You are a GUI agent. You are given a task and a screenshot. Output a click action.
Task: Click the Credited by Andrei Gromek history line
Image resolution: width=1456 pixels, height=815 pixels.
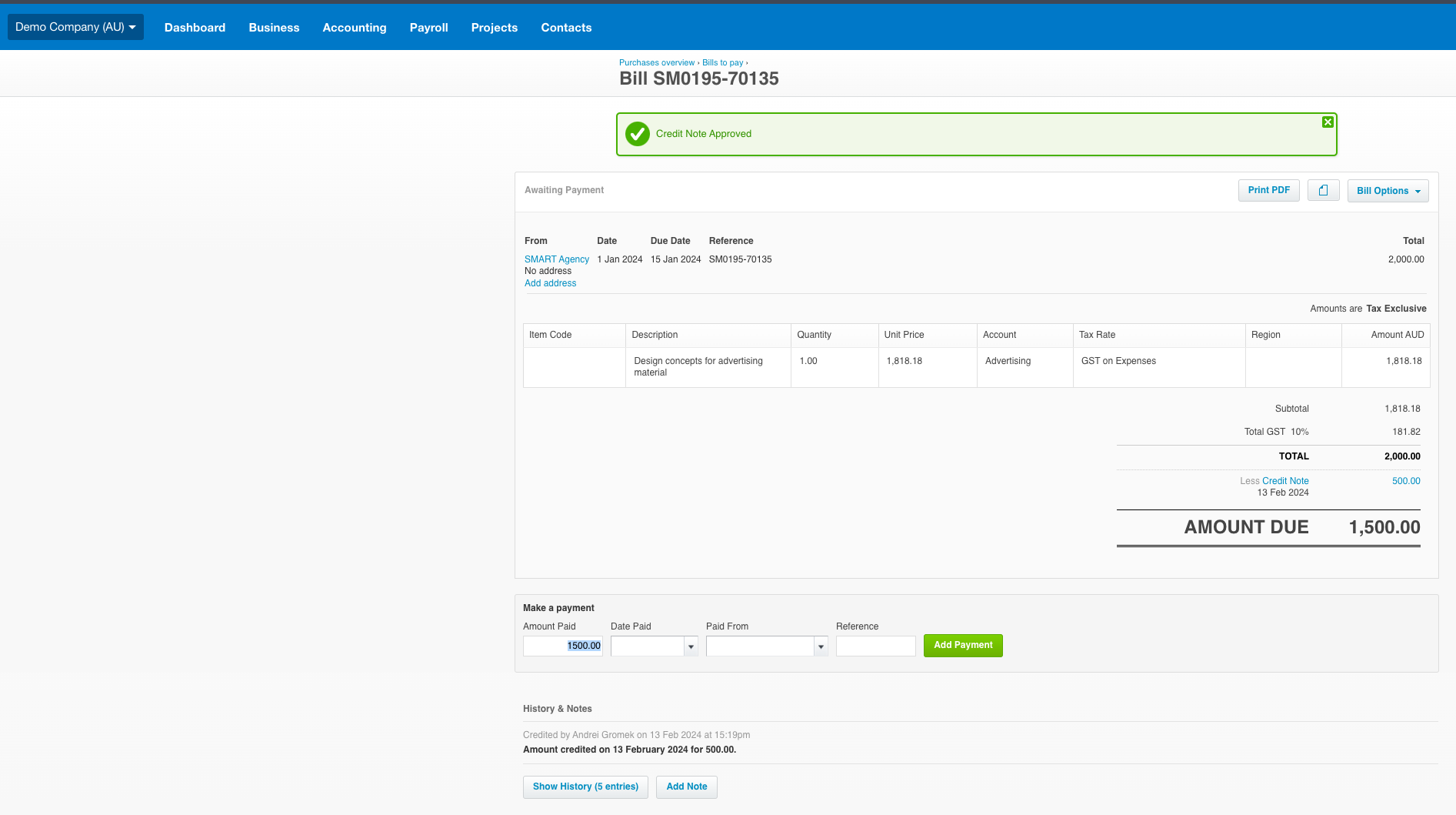tap(636, 735)
